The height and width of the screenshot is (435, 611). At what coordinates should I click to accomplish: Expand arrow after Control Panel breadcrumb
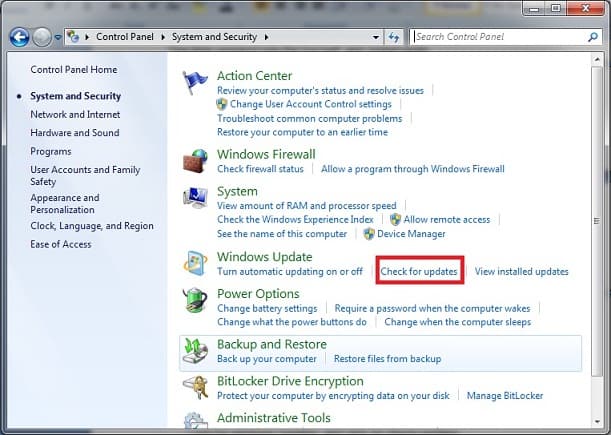(163, 37)
